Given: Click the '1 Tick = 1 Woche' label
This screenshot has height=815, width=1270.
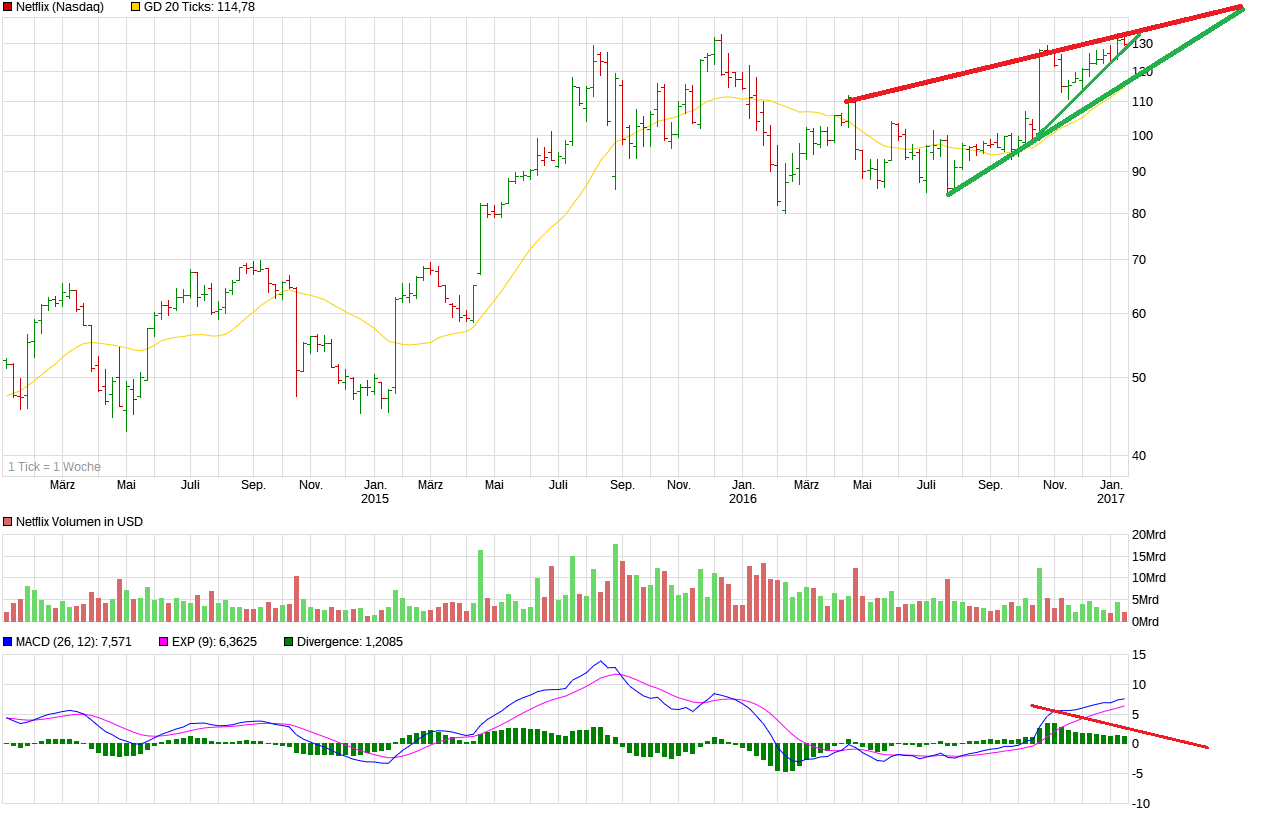Looking at the screenshot, I should [53, 465].
